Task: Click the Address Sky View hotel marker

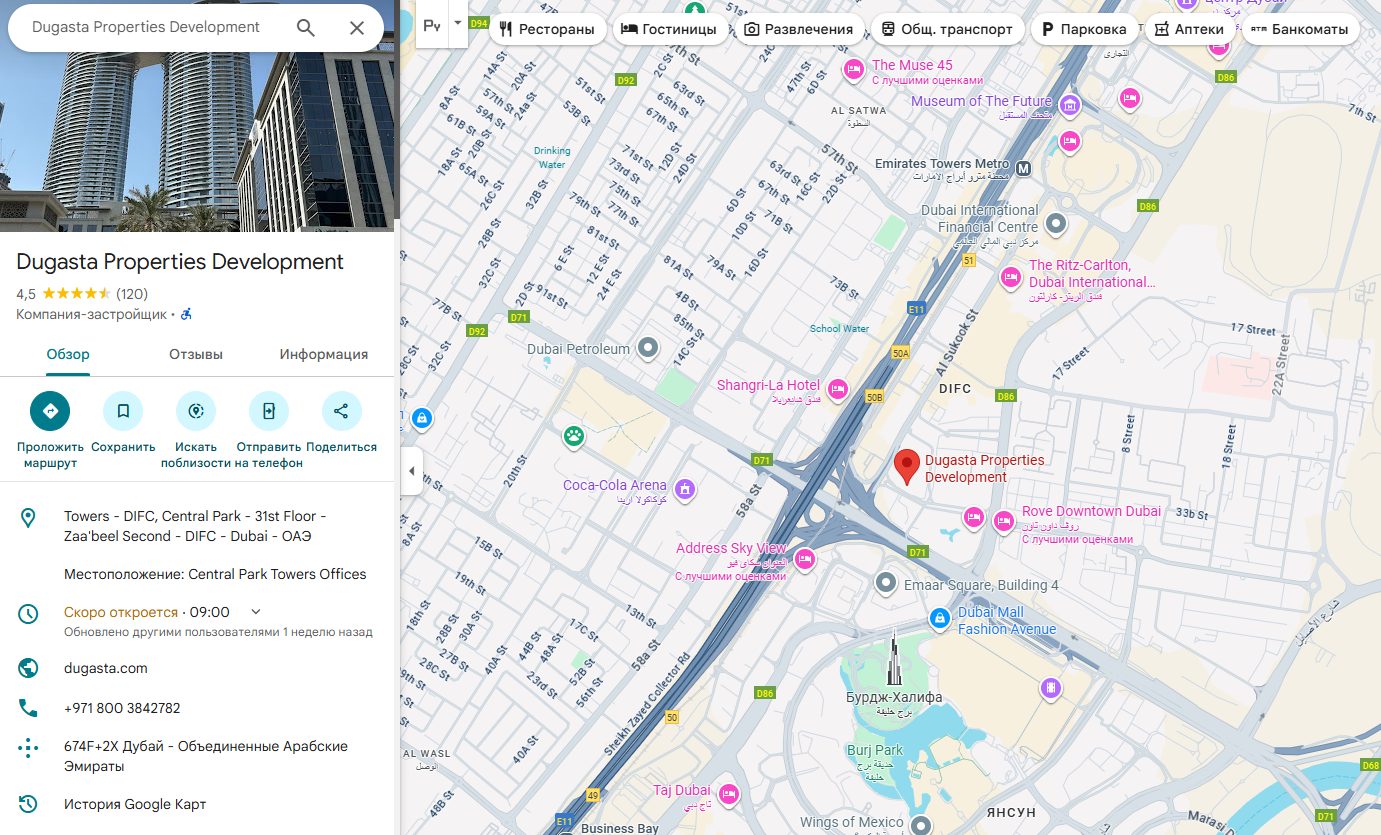Action: coord(804,559)
